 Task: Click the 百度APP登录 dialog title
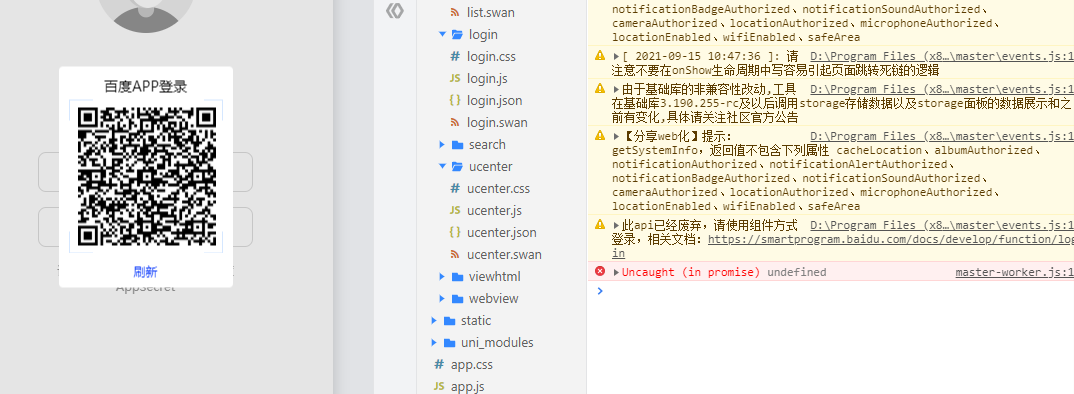pos(146,86)
